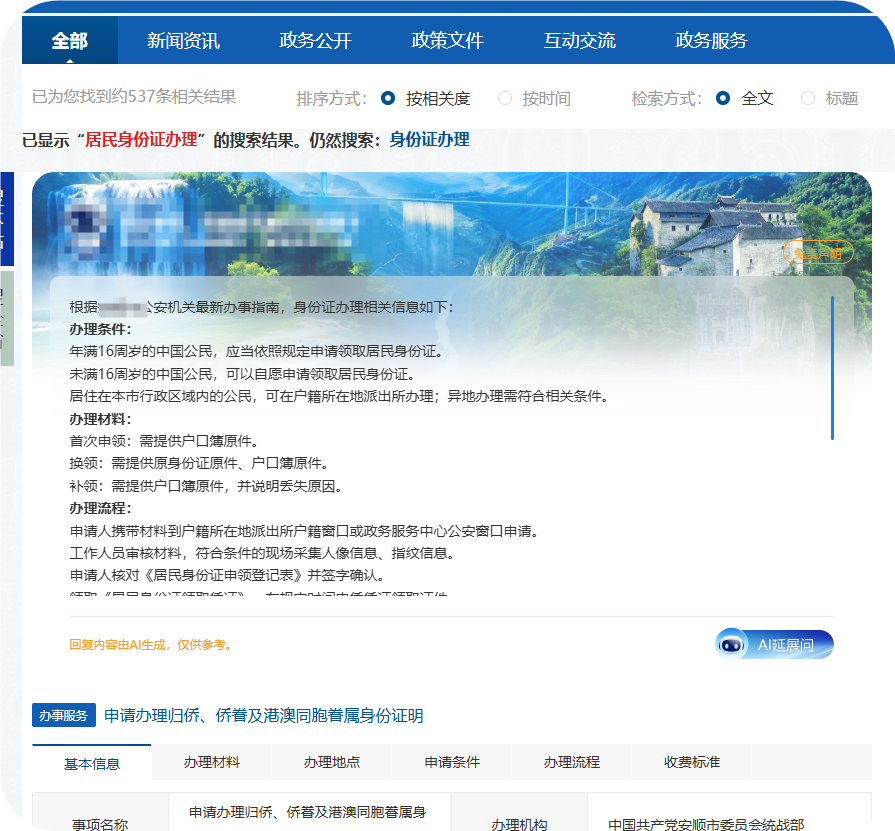The image size is (895, 831).
Task: Open the 政策文件 tab
Action: click(448, 41)
